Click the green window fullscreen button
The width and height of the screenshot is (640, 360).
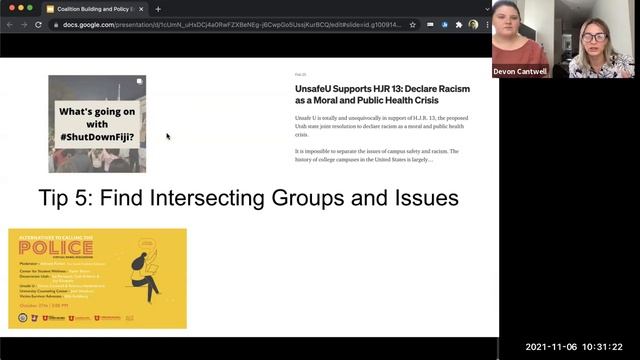click(30, 8)
